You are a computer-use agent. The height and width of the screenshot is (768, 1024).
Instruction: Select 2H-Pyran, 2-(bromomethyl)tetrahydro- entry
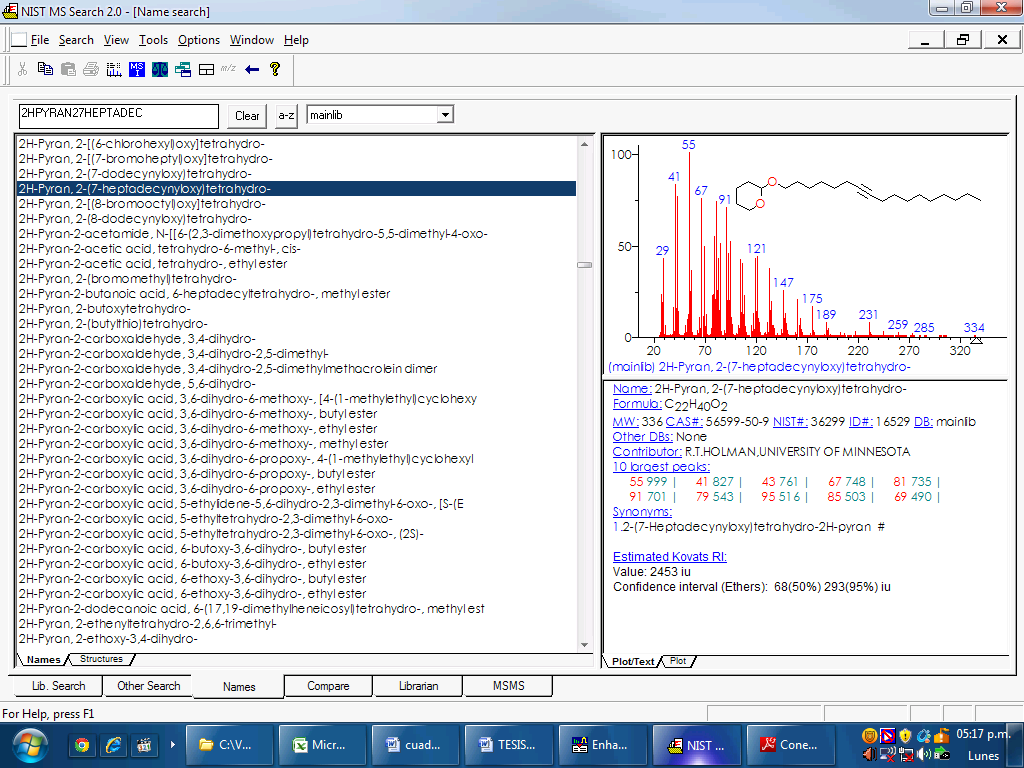click(x=296, y=279)
